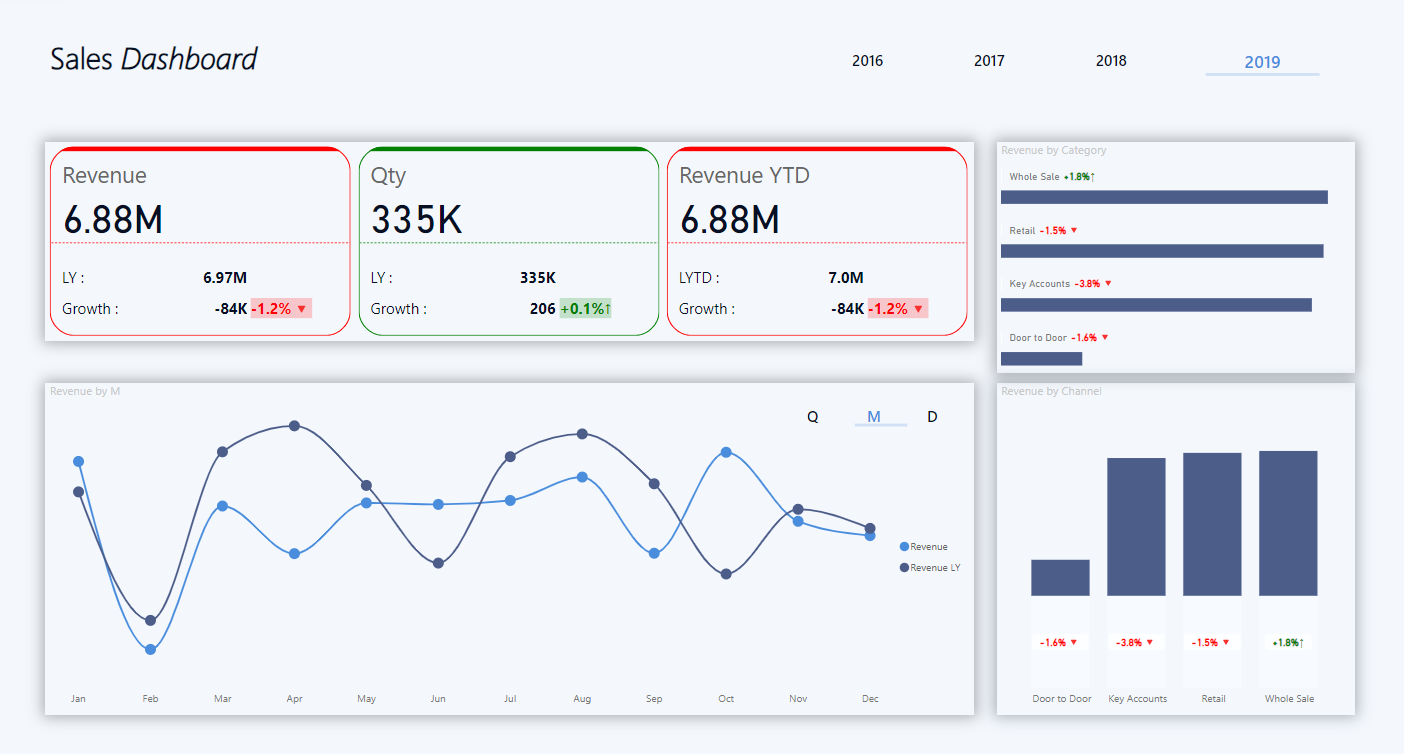The height and width of the screenshot is (754, 1404).
Task: Click the Key Accounts channel column
Action: (x=1136, y=527)
